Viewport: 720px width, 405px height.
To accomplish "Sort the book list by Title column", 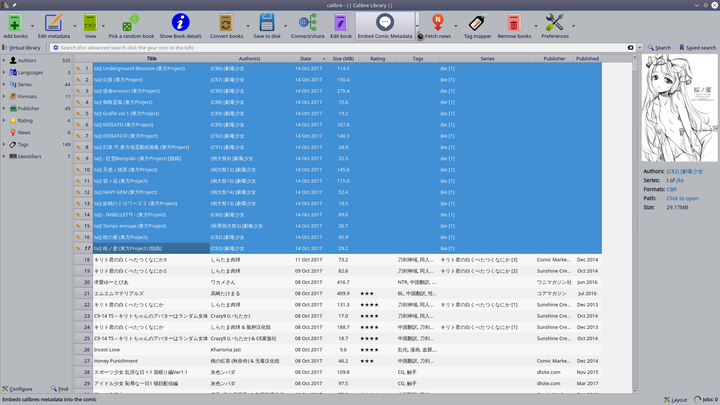I will tap(152, 58).
